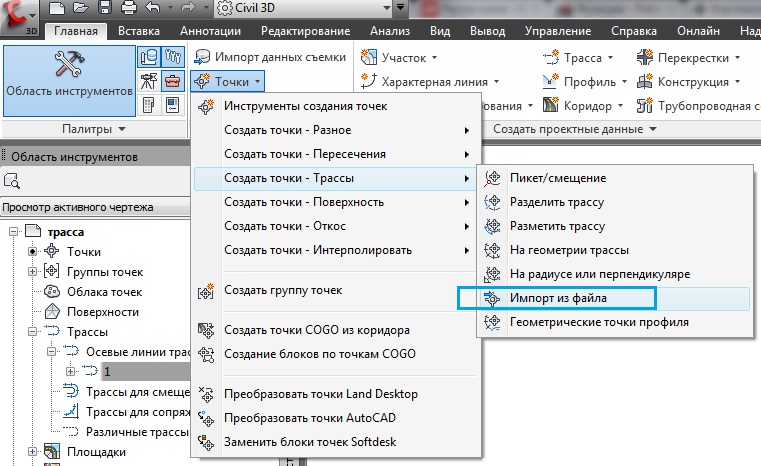
Task: Open the Конструкция ribbon dropdown
Action: point(688,82)
